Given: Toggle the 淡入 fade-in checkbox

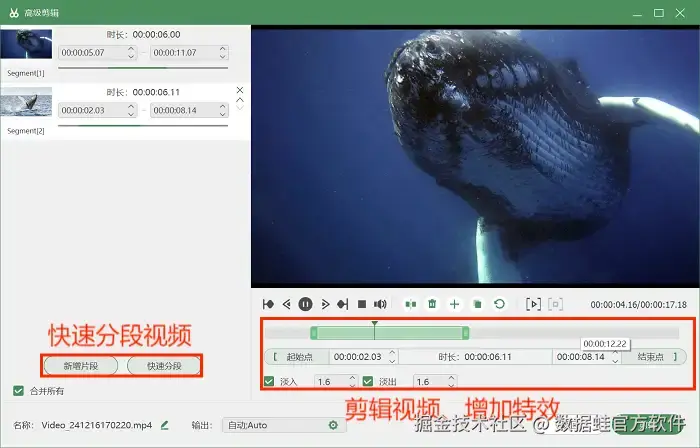Looking at the screenshot, I should click(269, 381).
